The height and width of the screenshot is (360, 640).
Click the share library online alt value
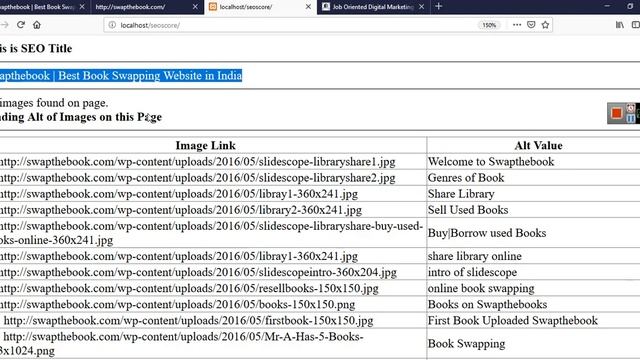pyautogui.click(x=475, y=256)
